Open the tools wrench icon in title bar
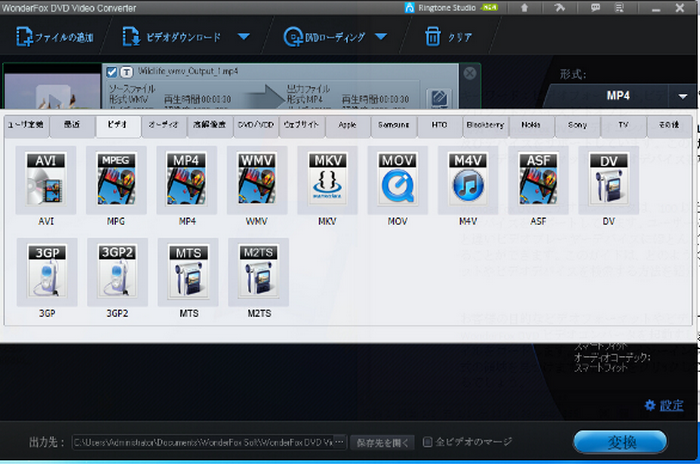The height and width of the screenshot is (465, 700). pos(559,8)
